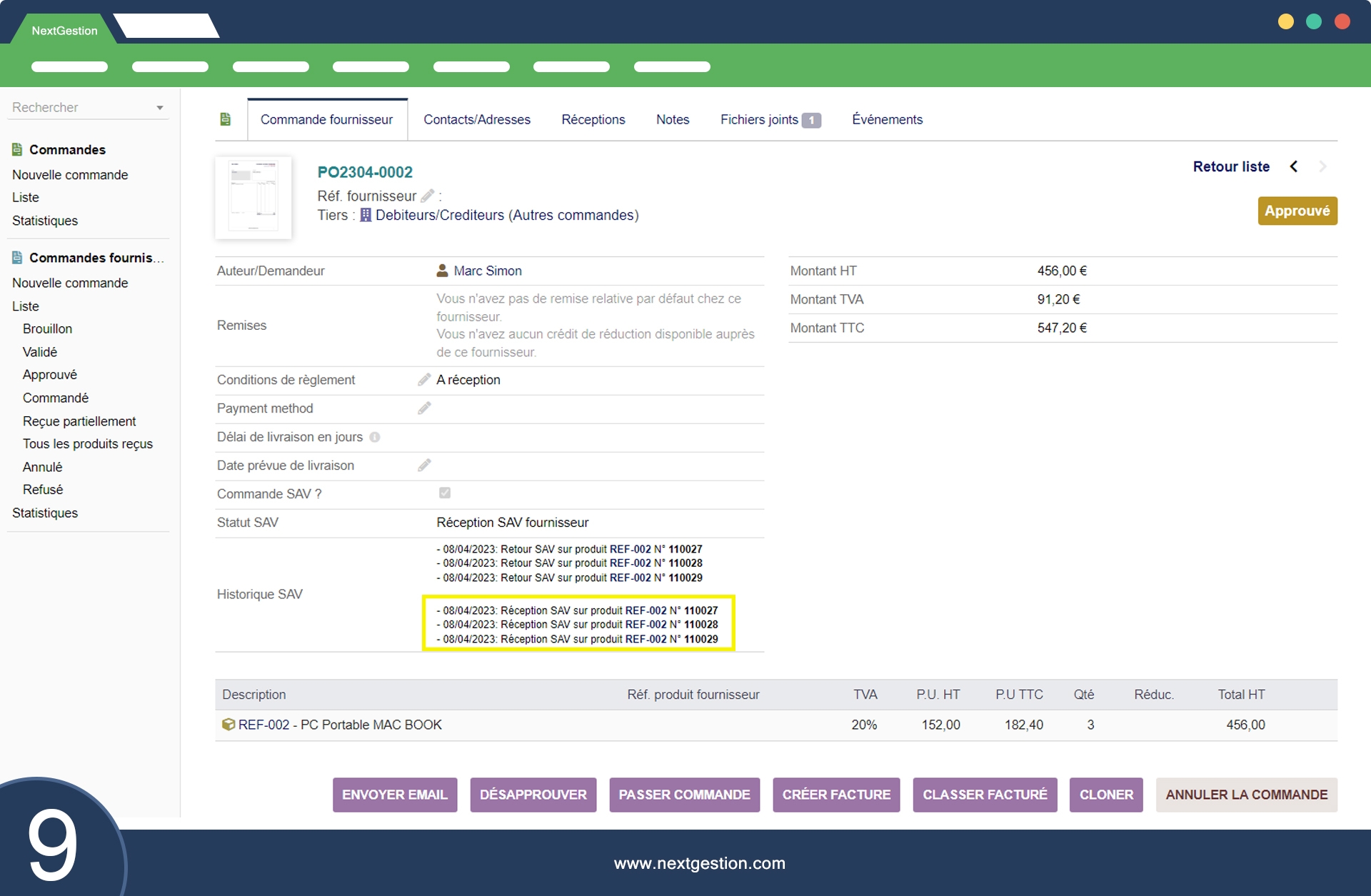This screenshot has width=1371, height=896.
Task: Click Retour liste link
Action: click(1230, 166)
